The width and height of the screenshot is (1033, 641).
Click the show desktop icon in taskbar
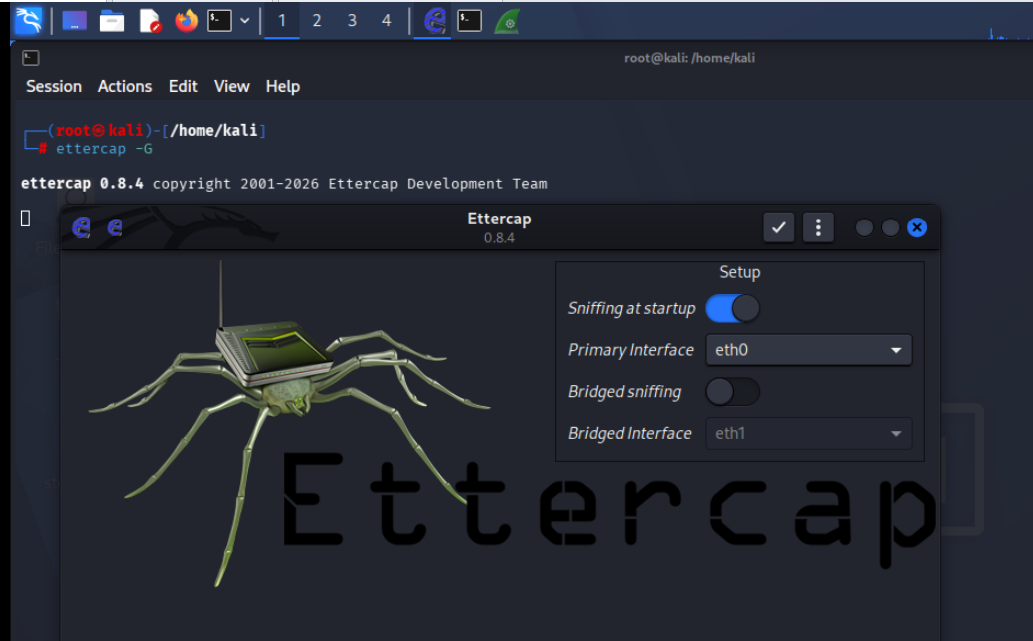coord(74,21)
